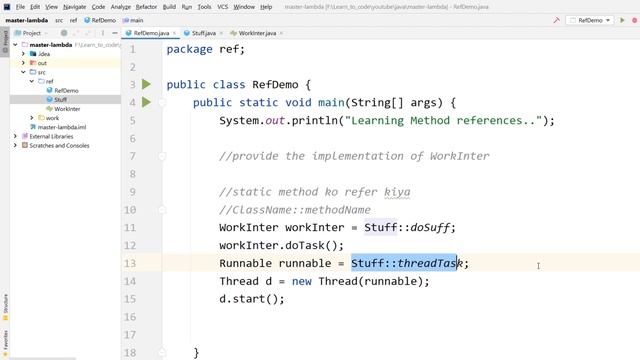Open the RefDemo run configuration dropdown
640x360 pixels.
coord(589,20)
